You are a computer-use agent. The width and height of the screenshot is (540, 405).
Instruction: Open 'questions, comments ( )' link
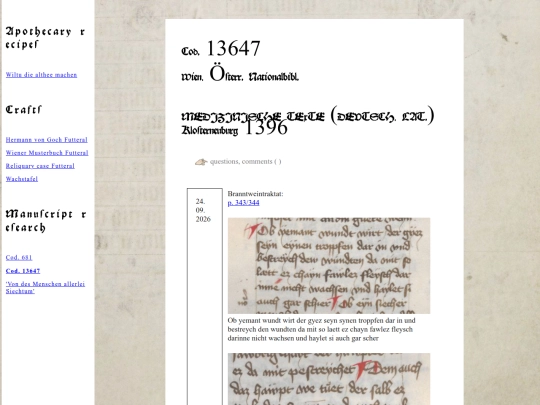tap(246, 162)
